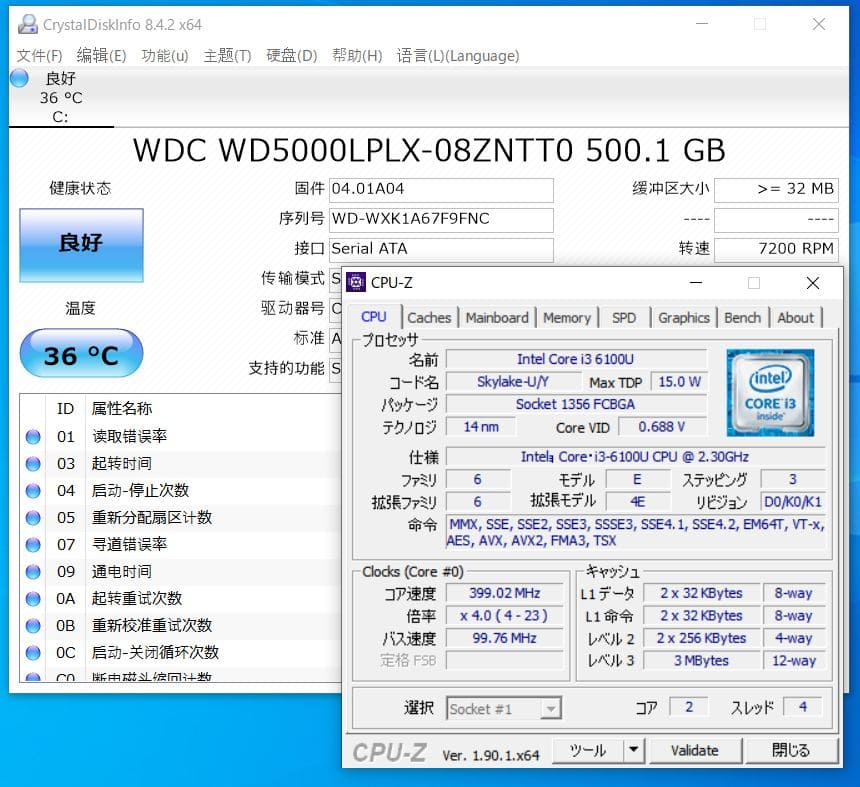860x787 pixels.
Task: Click the serial number field WD-WXK1A67F9FNC
Action: tap(441, 220)
